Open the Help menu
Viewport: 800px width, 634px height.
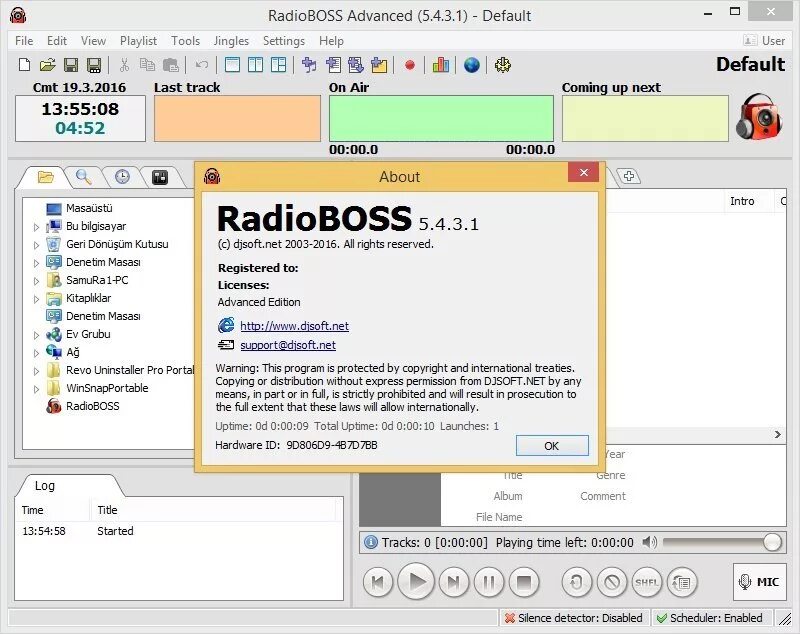tap(331, 41)
